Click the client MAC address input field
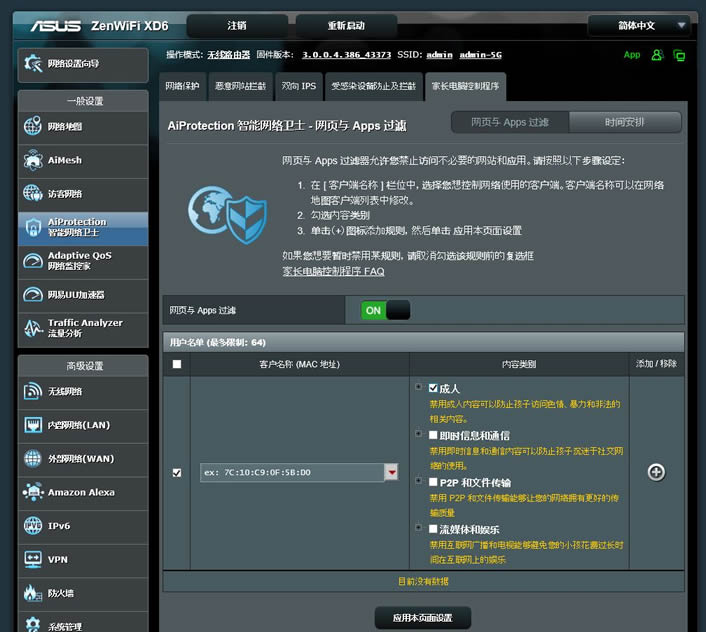Viewport: 706px width, 632px height. (x=292, y=472)
